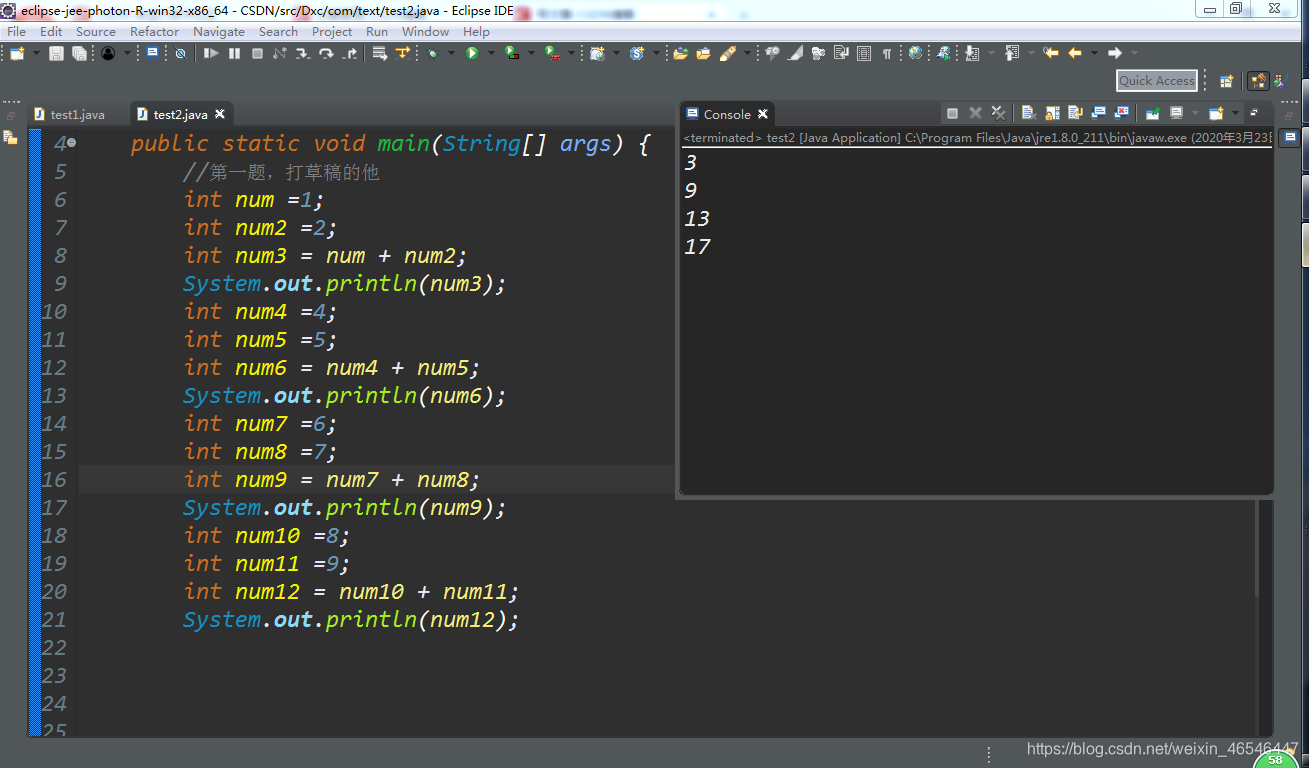Launch the Debug bug icon
Viewport: 1309px width, 768px height.
pyautogui.click(x=433, y=53)
